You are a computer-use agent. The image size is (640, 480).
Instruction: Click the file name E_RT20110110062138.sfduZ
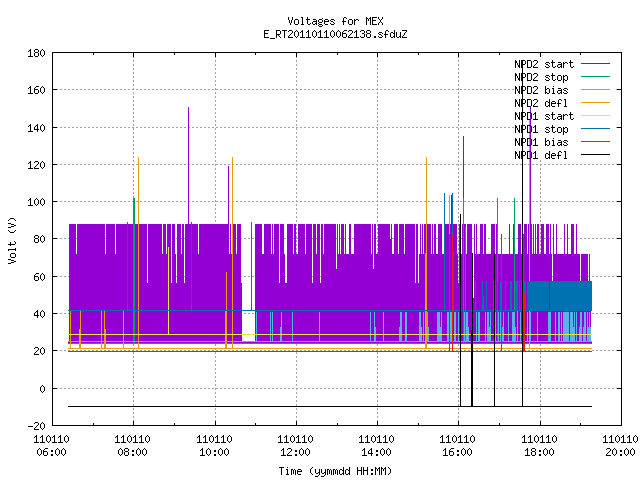[x=335, y=34]
